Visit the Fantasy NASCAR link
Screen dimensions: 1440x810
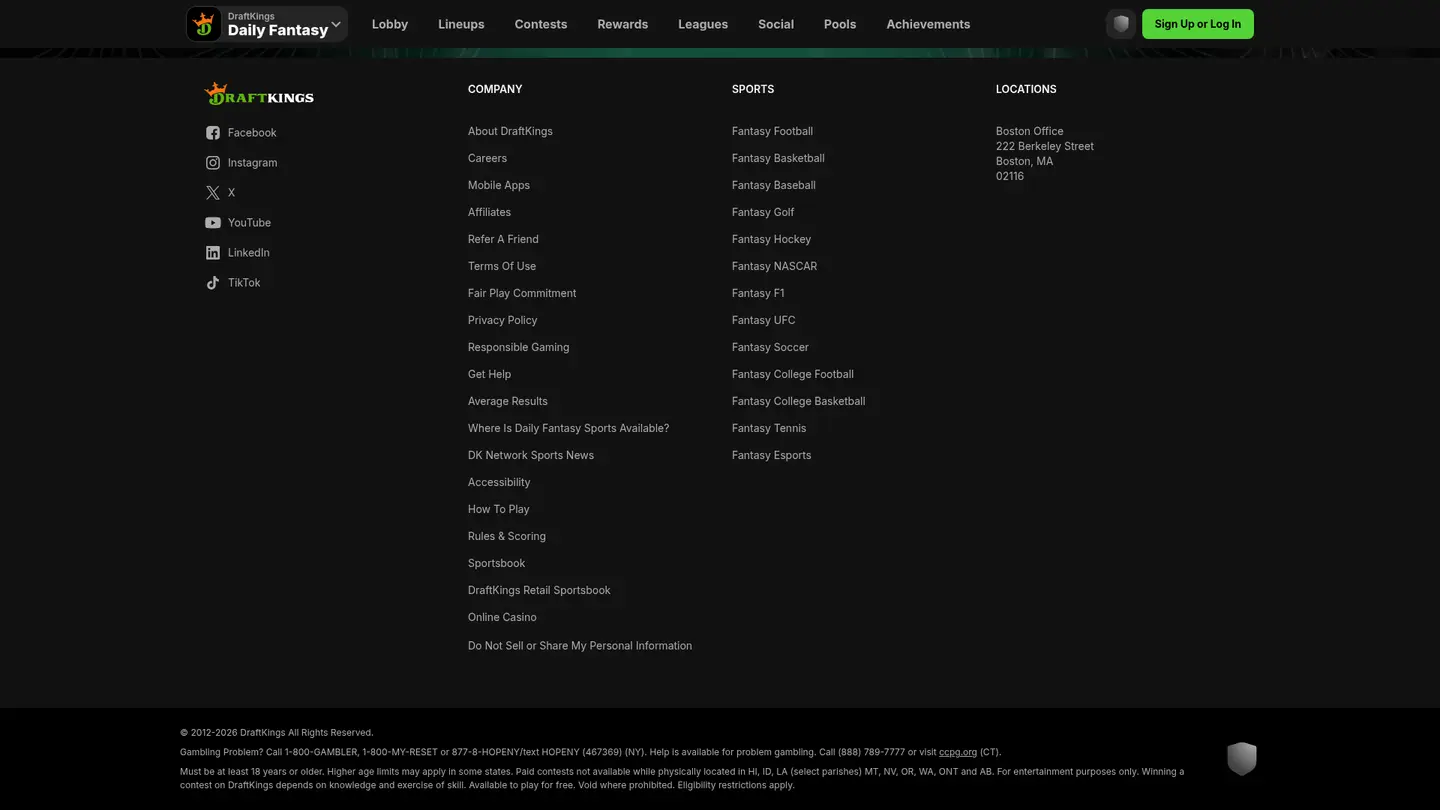(x=774, y=266)
